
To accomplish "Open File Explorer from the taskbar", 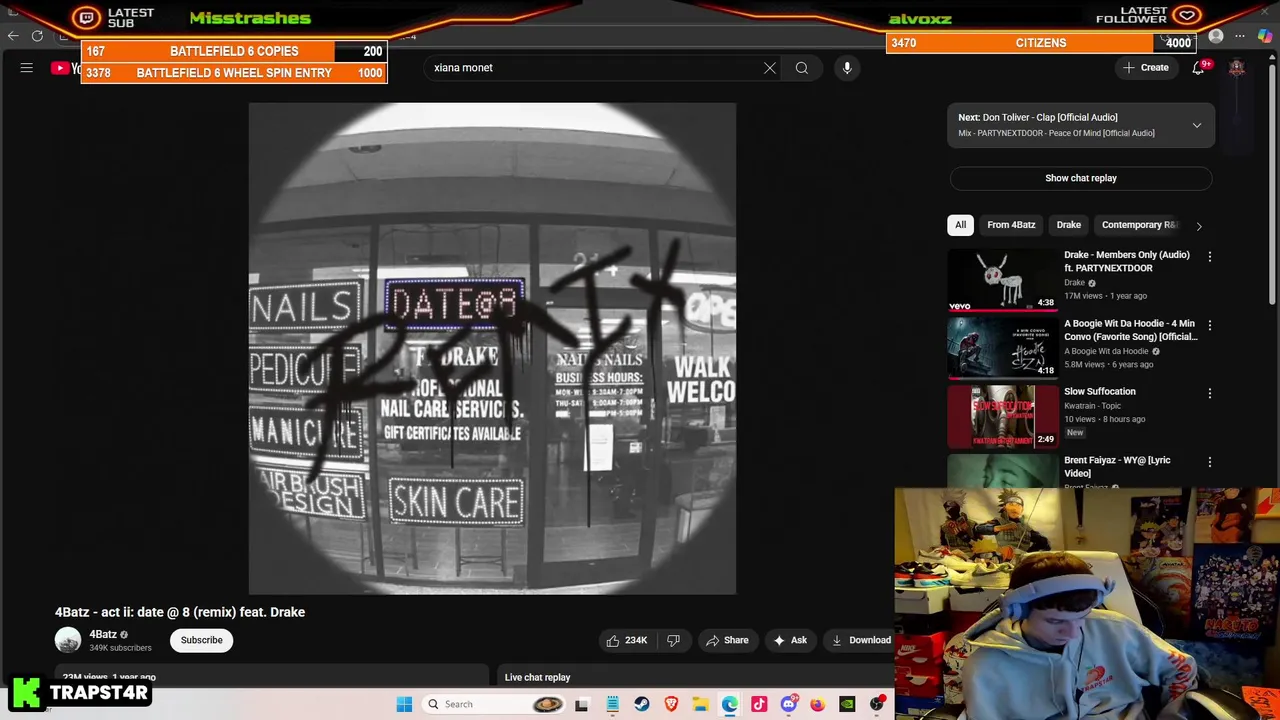I will (x=701, y=704).
